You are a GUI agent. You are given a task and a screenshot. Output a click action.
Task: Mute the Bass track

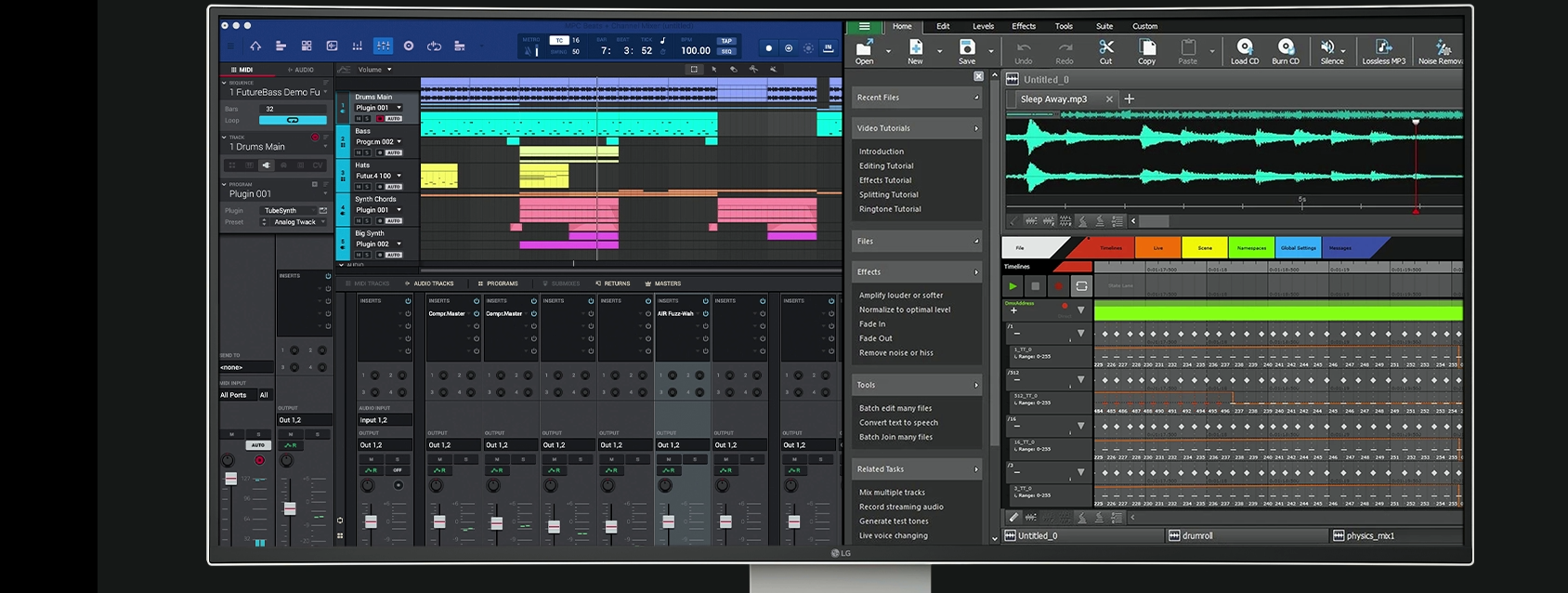pyautogui.click(x=359, y=152)
